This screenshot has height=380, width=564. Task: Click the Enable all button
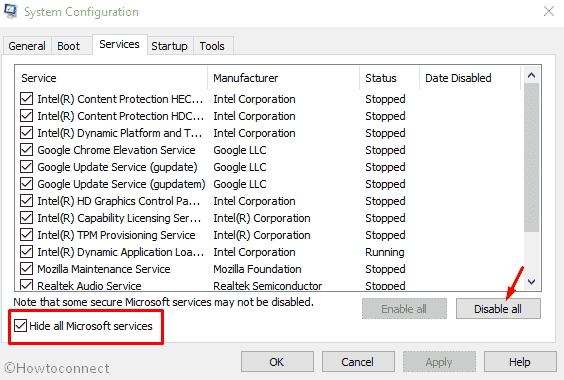pos(404,309)
